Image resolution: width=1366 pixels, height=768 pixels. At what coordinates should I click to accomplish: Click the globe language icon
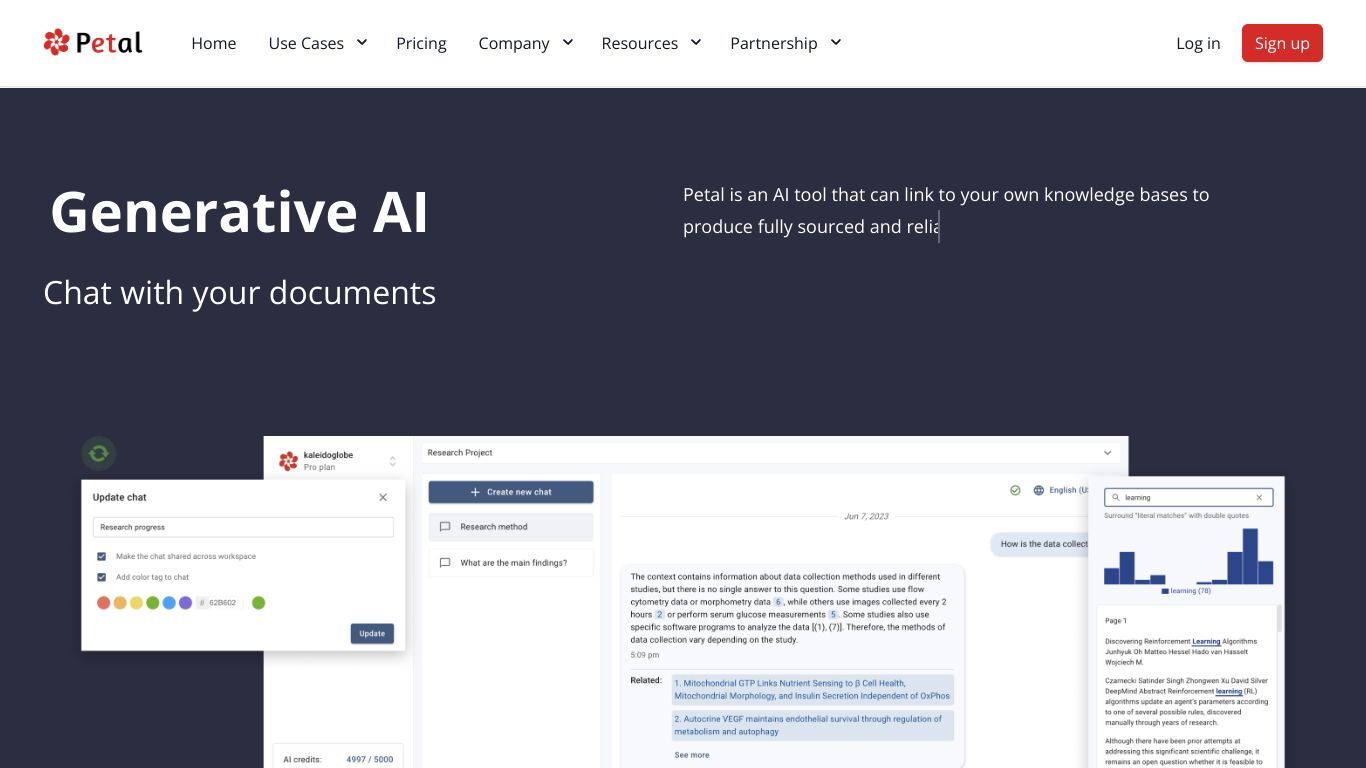(1039, 490)
